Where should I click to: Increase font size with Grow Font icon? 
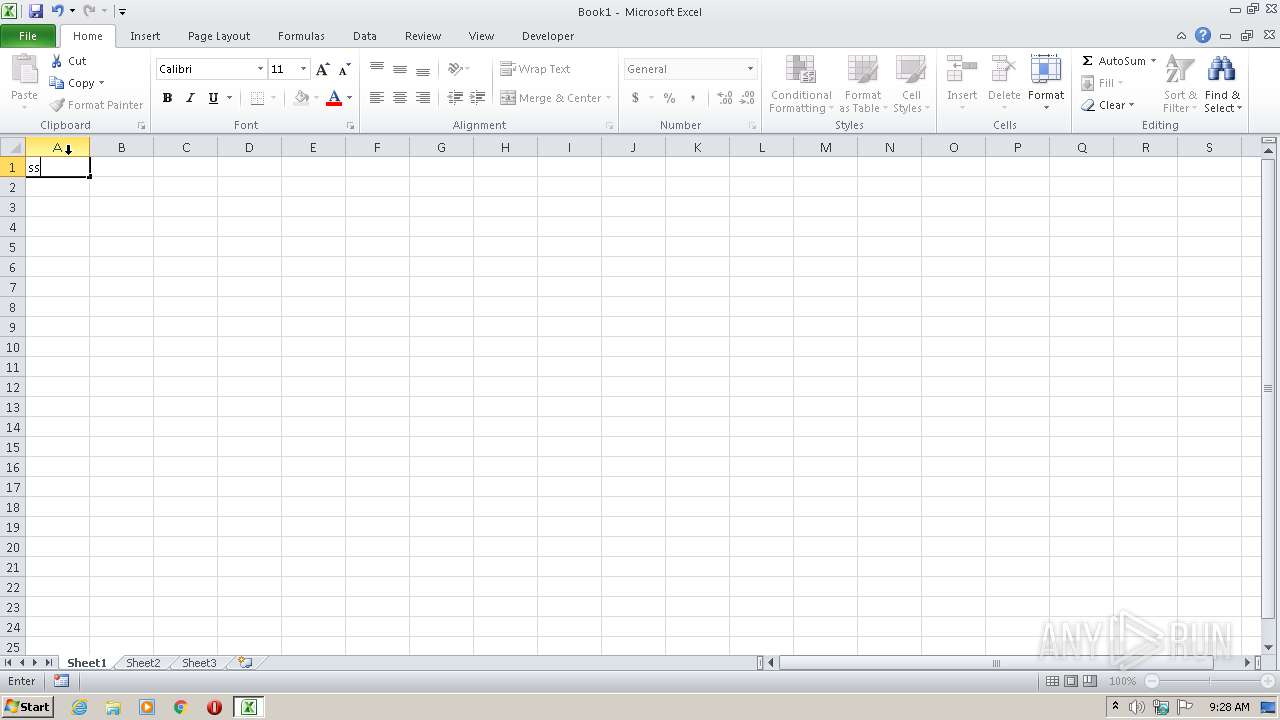[322, 69]
